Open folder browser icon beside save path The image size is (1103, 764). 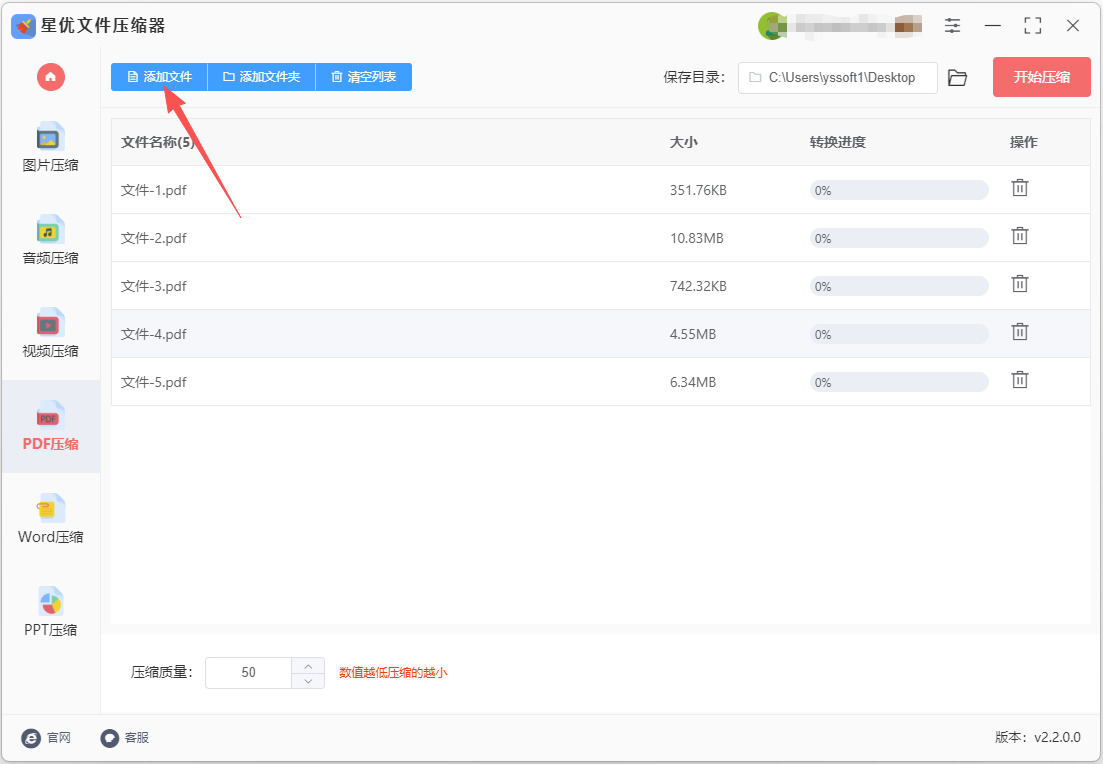tap(957, 77)
